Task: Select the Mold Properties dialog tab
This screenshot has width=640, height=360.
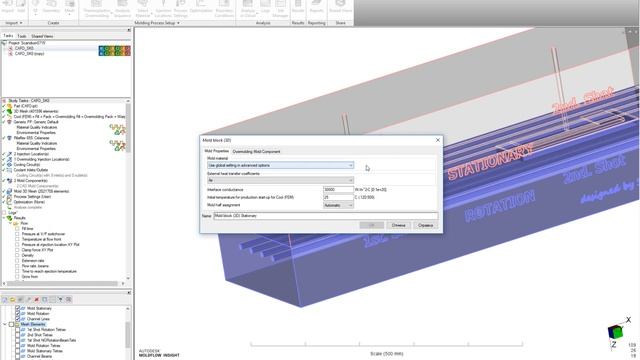Action: 216,151
